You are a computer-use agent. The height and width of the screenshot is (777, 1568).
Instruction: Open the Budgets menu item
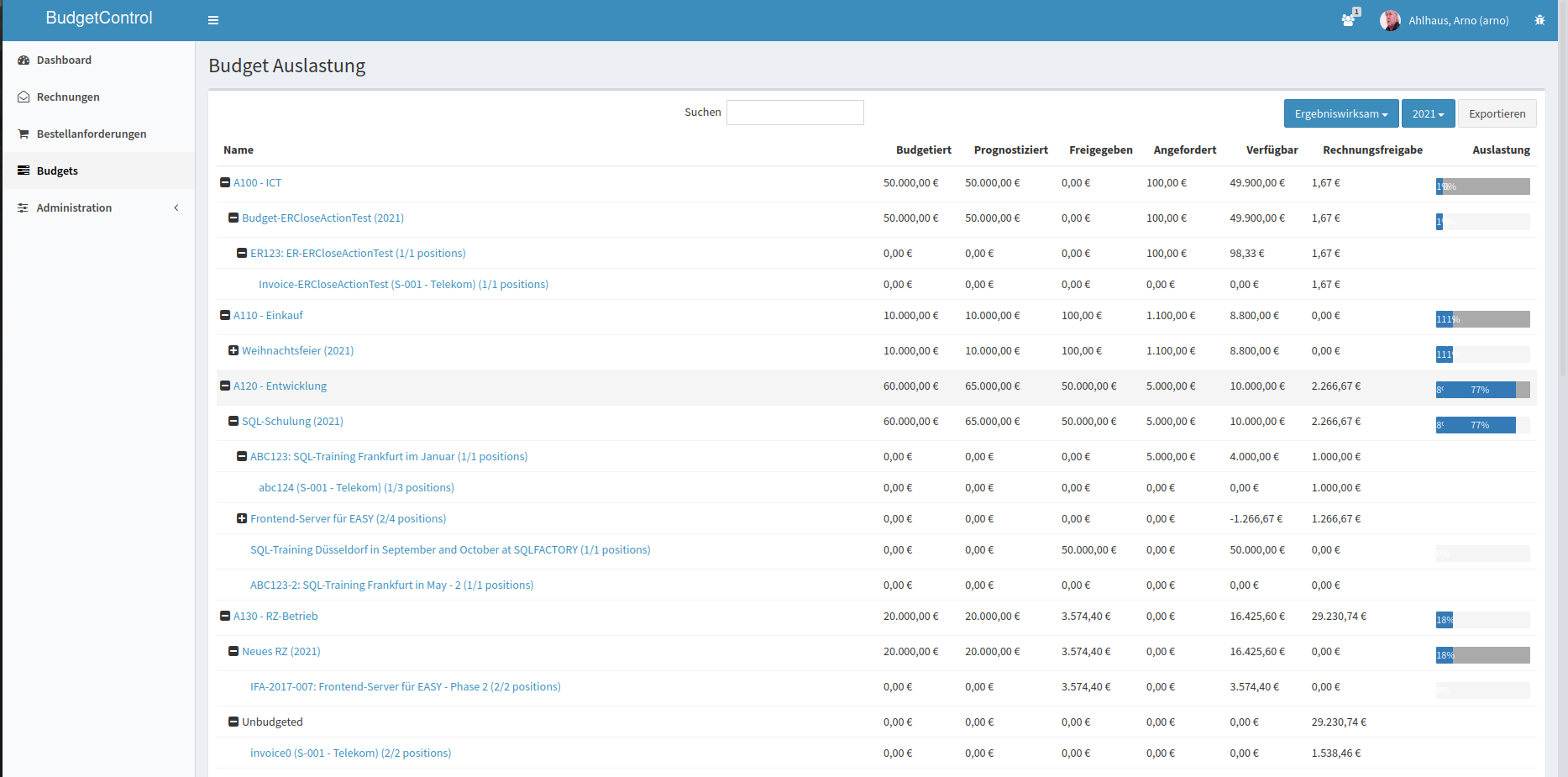98,171
